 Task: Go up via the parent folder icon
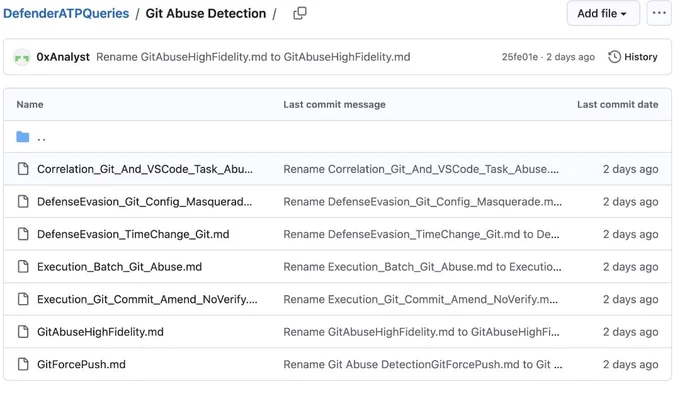[23, 137]
